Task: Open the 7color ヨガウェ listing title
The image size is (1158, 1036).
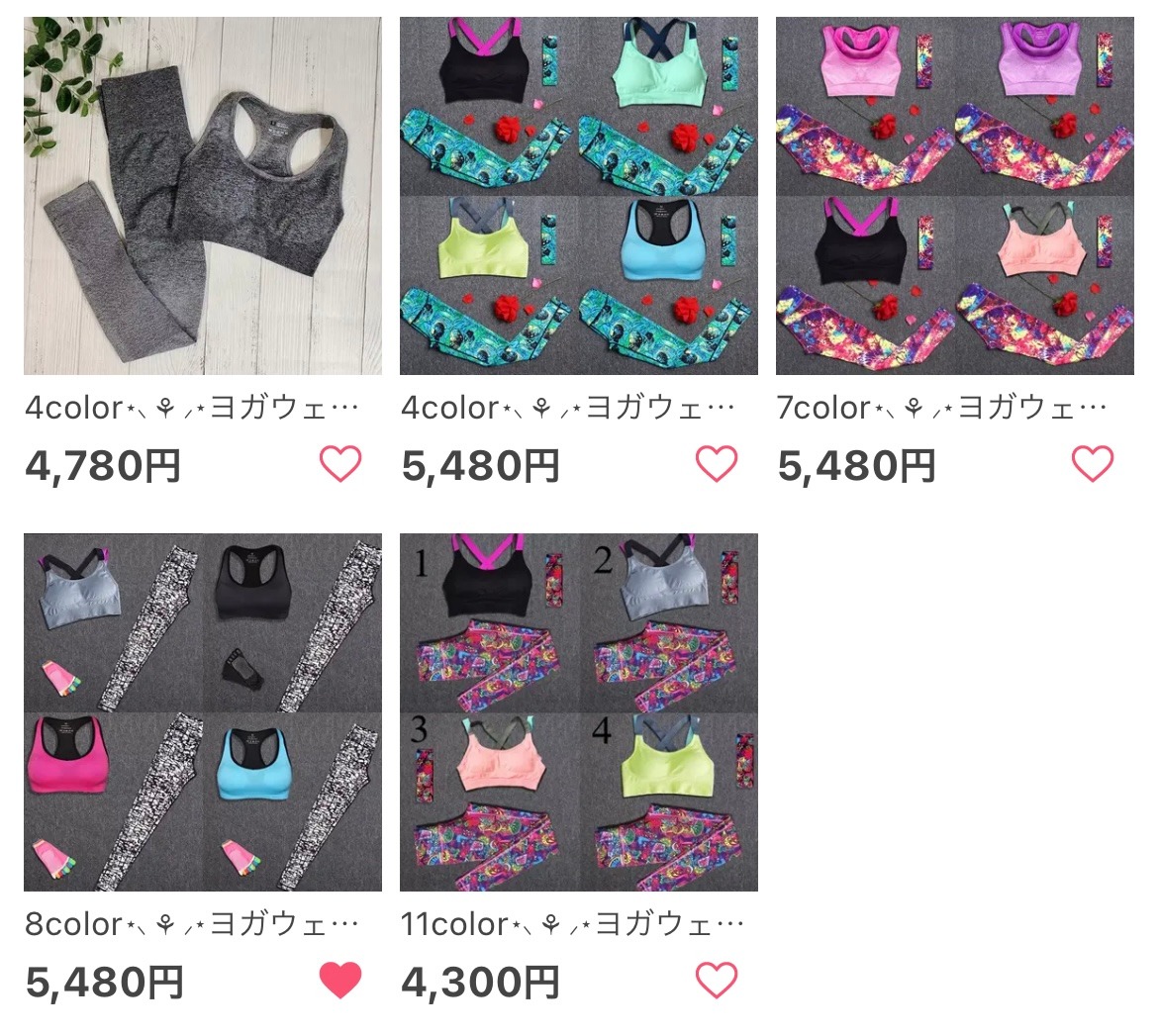Action: 941,408
